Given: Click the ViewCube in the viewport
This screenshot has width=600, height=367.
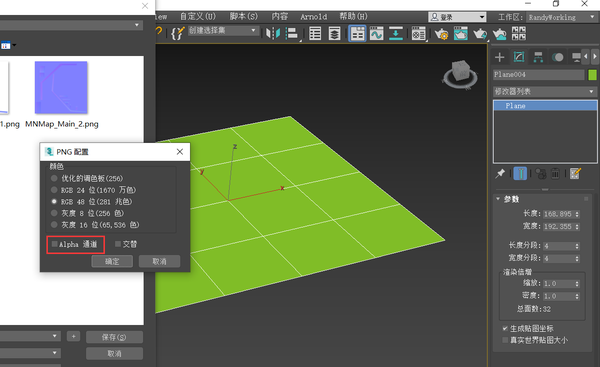Looking at the screenshot, I should (460, 74).
